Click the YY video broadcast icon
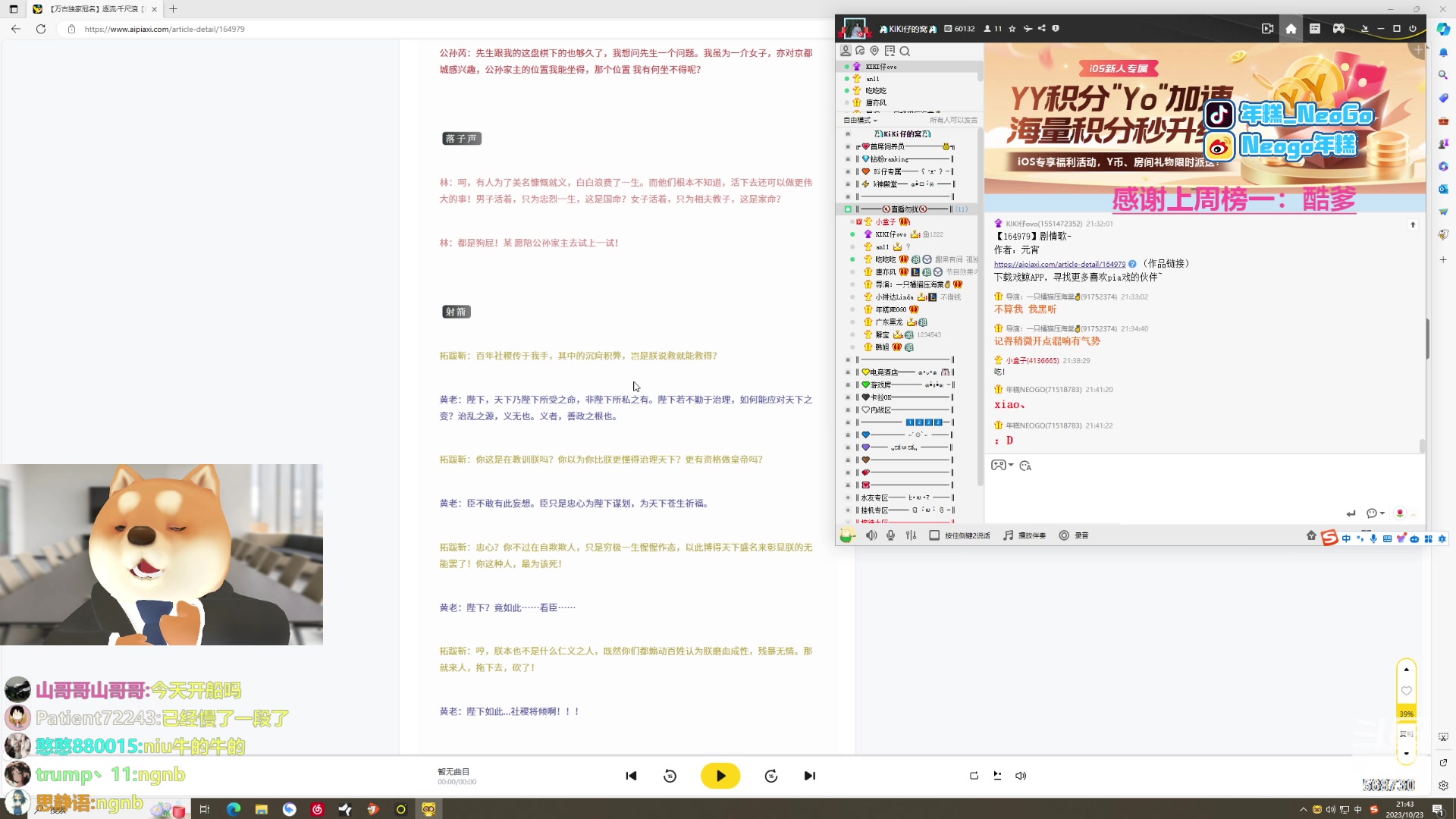 tap(1267, 29)
